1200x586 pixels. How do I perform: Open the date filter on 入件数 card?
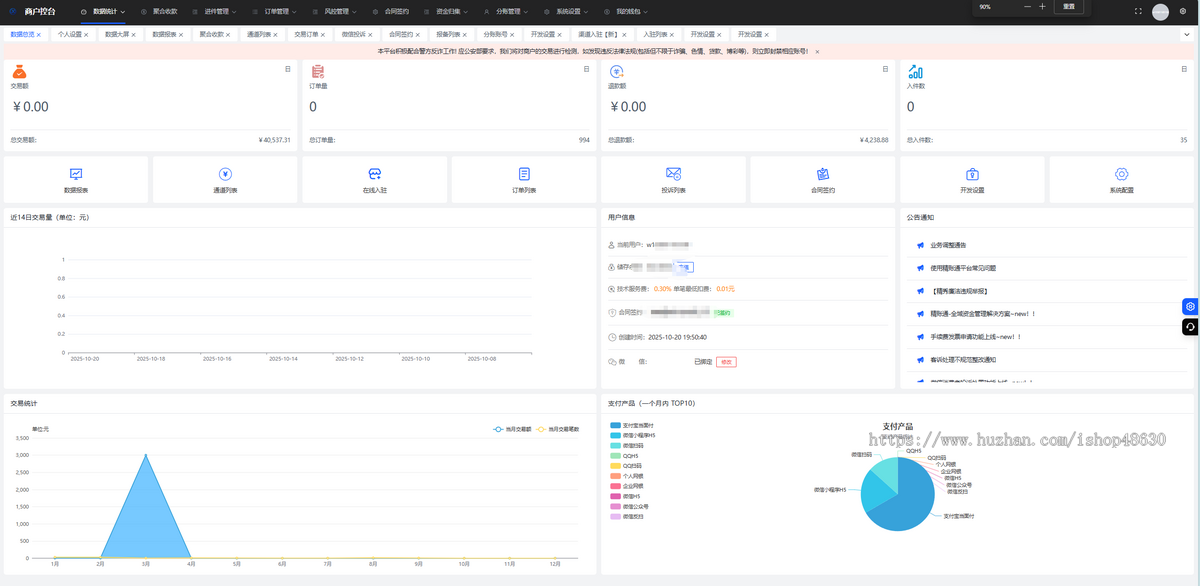pyautogui.click(x=1184, y=69)
